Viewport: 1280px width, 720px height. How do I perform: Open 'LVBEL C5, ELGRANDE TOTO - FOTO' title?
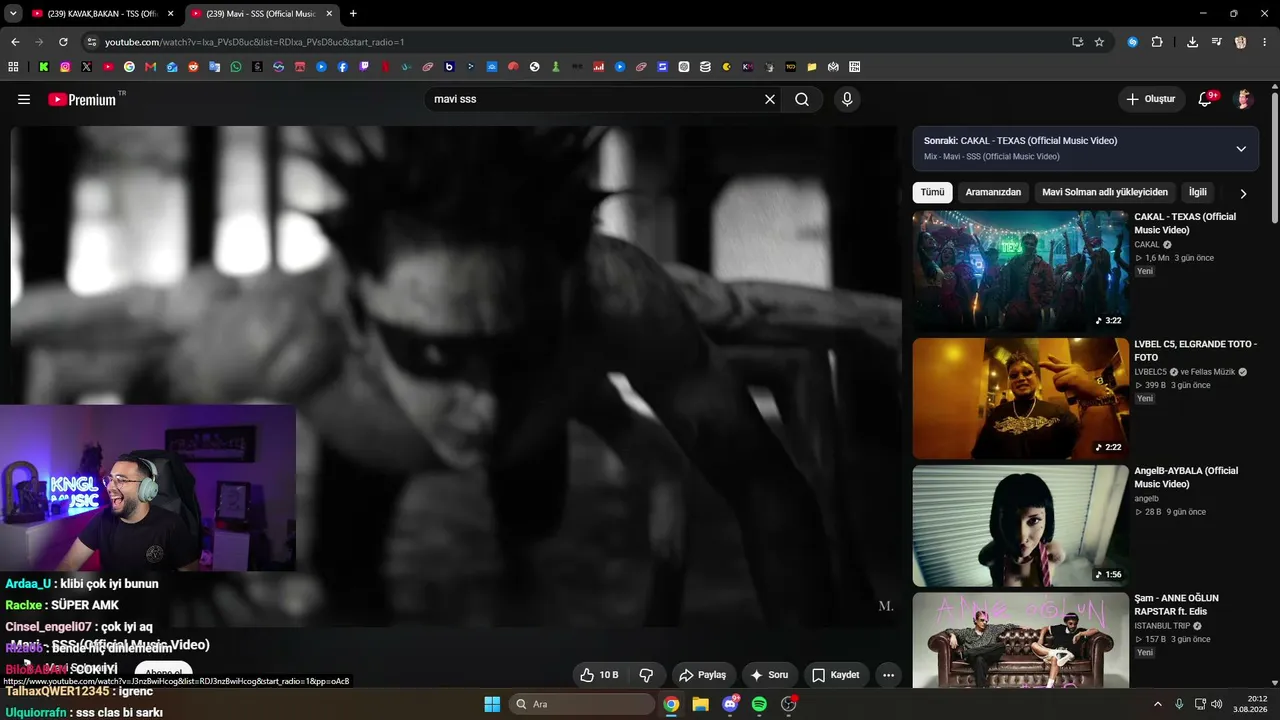click(x=1195, y=350)
